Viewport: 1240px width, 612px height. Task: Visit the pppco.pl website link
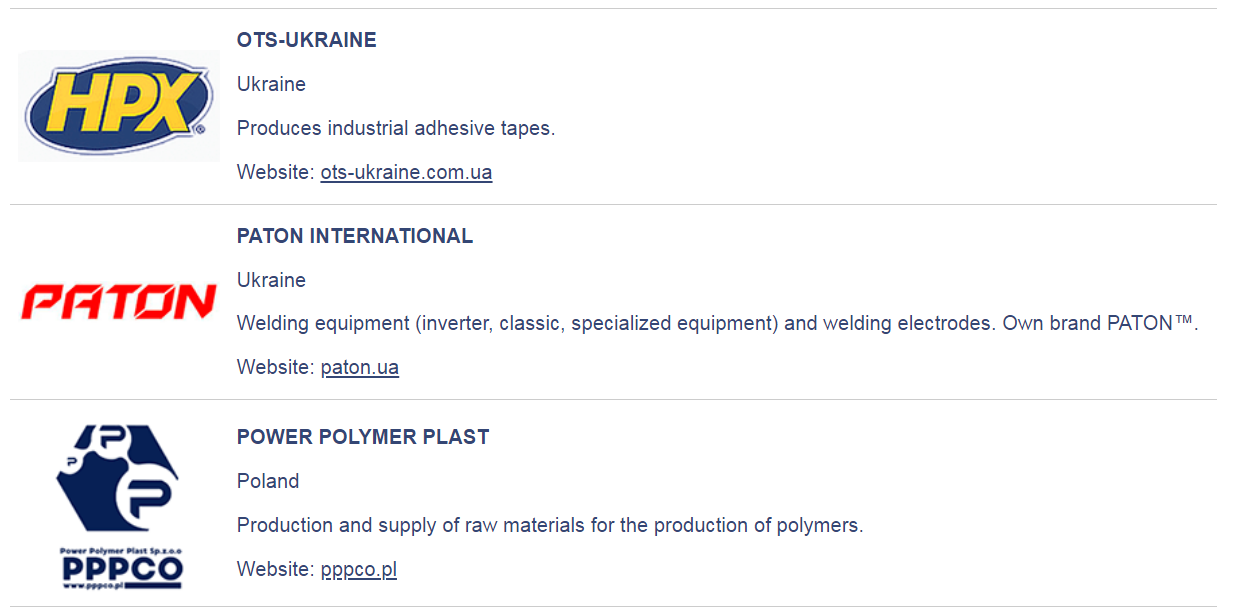click(358, 569)
